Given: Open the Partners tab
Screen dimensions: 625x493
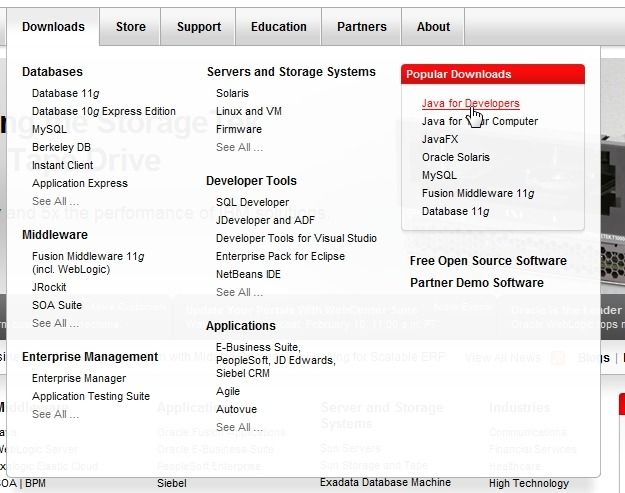Looking at the screenshot, I should tap(362, 27).
